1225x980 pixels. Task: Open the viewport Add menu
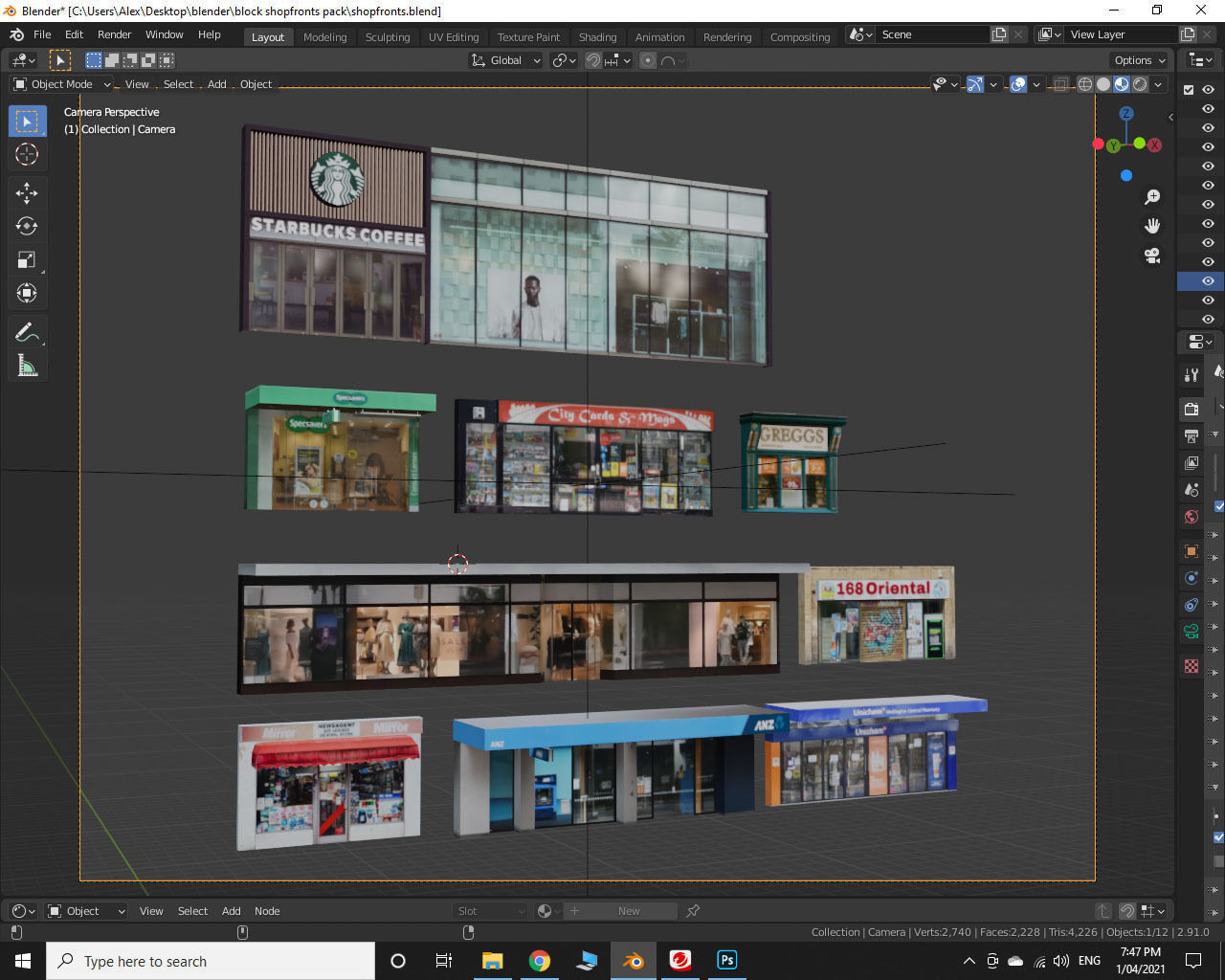217,84
